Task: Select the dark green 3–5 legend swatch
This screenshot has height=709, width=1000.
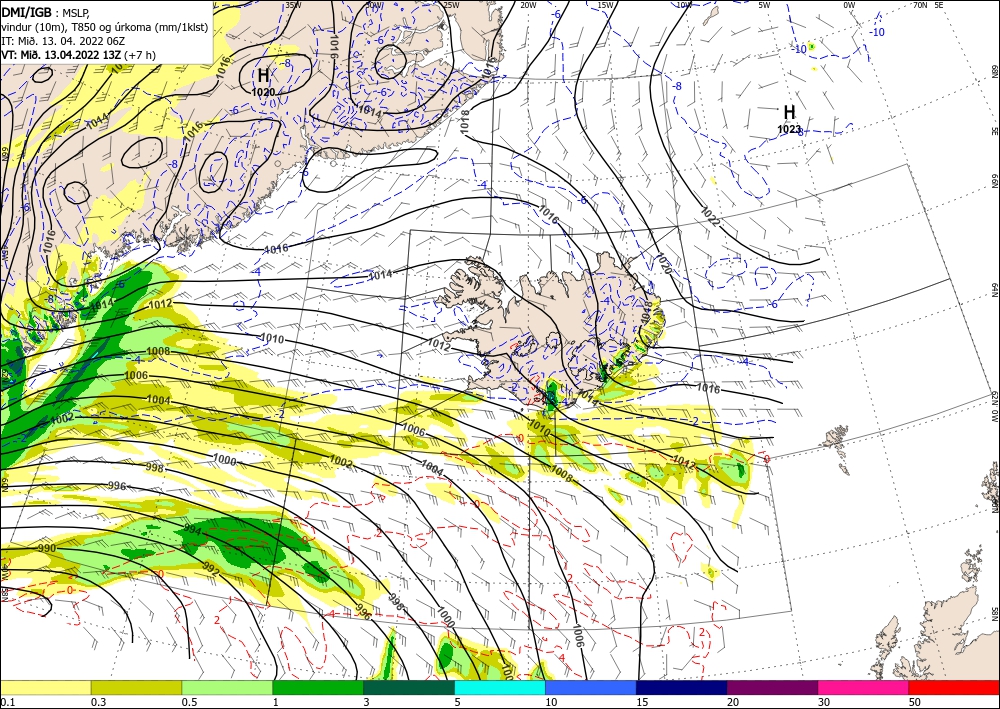Action: [x=409, y=687]
